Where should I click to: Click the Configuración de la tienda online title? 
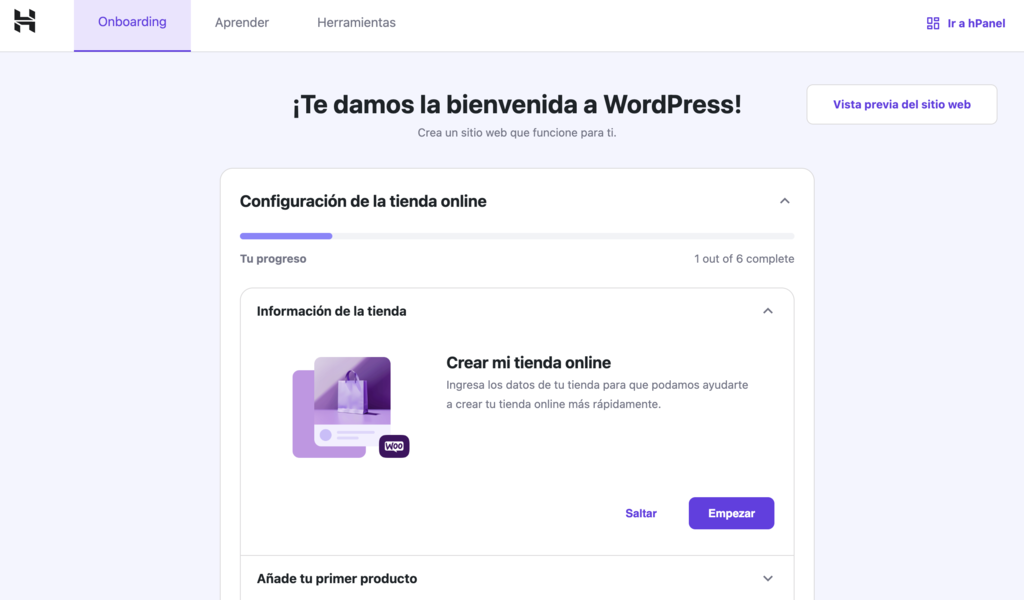[x=362, y=200]
